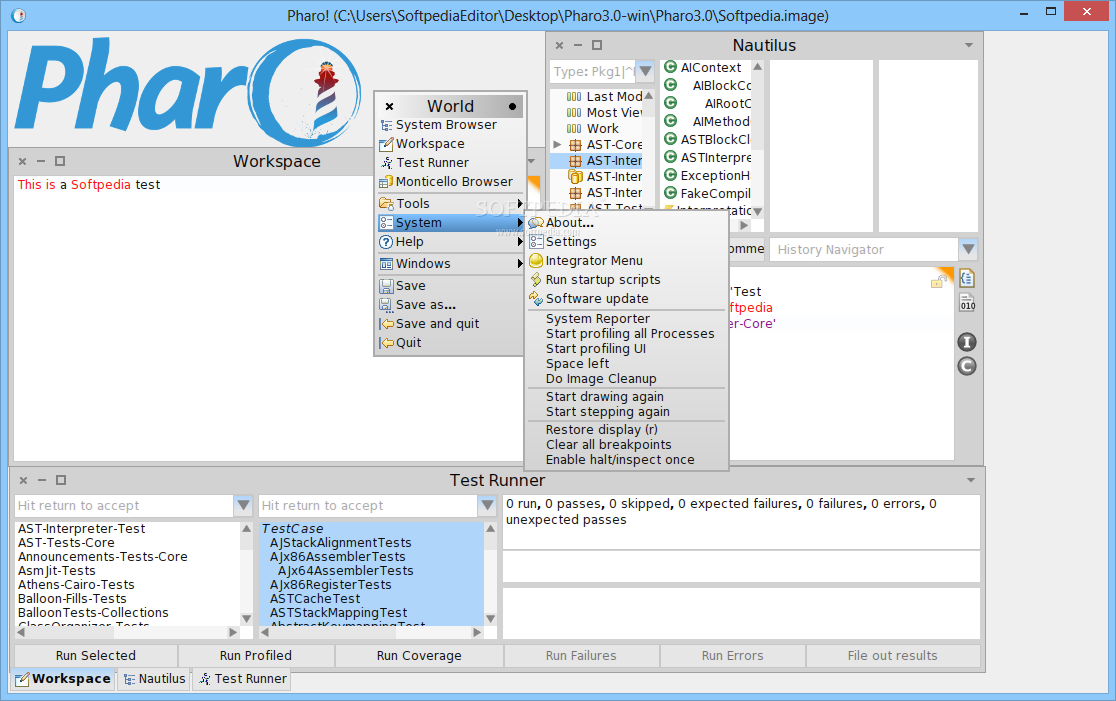
Task: Open the Help submenu arrow
Action: (520, 242)
